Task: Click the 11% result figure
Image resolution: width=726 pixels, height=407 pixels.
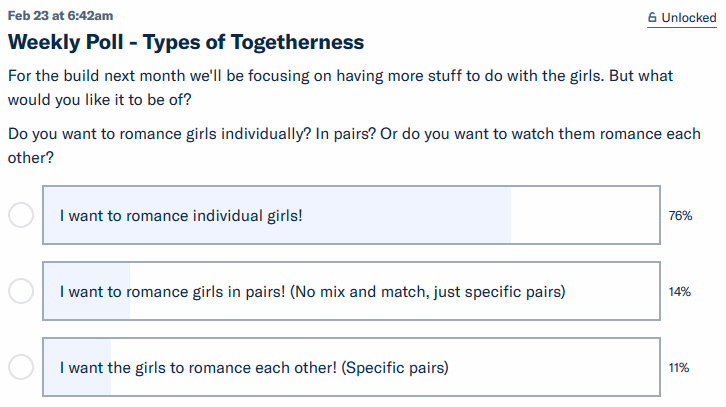Action: point(680,367)
